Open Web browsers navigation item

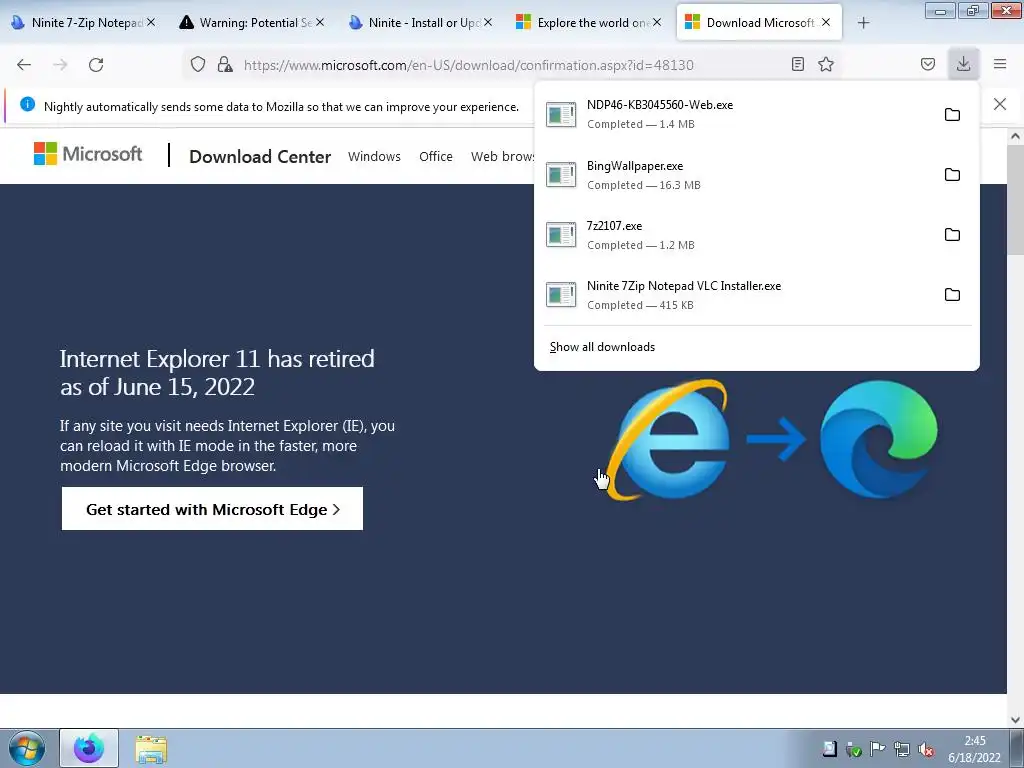click(502, 157)
